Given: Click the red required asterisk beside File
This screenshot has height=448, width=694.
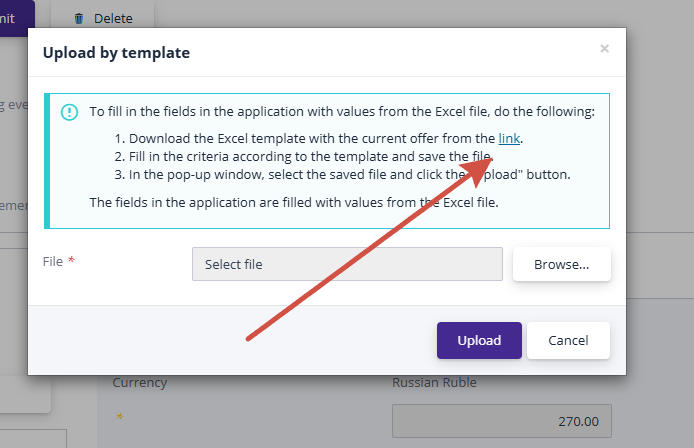Looking at the screenshot, I should point(71,261).
